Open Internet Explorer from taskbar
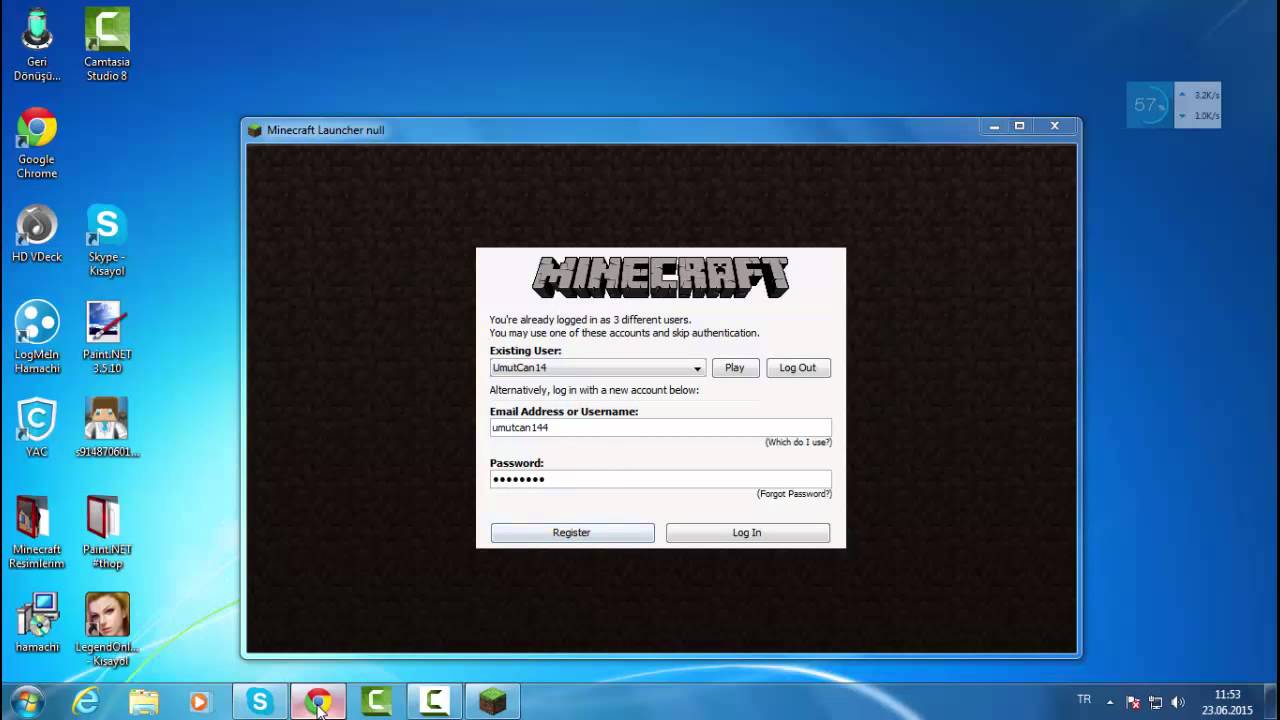The height and width of the screenshot is (720, 1280). point(86,701)
